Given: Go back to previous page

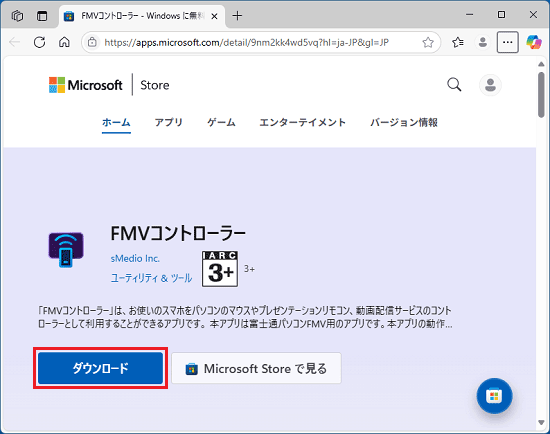Looking at the screenshot, I should point(14,42).
